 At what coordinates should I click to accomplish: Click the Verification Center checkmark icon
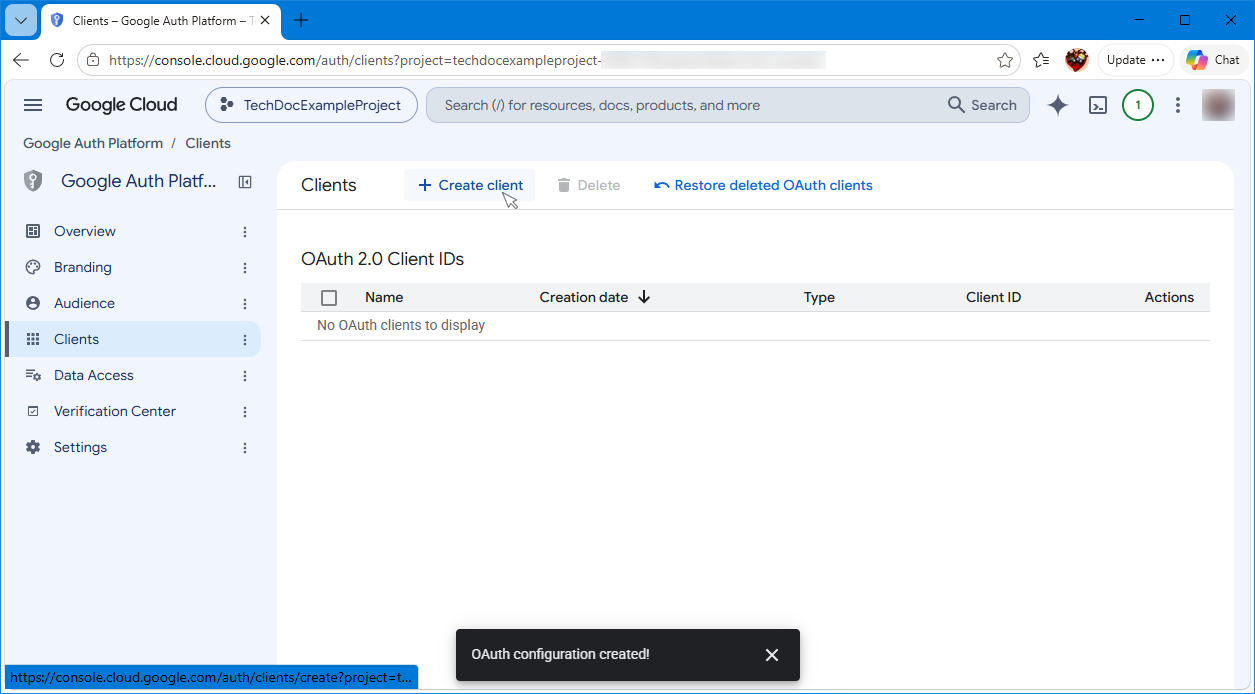(x=33, y=411)
